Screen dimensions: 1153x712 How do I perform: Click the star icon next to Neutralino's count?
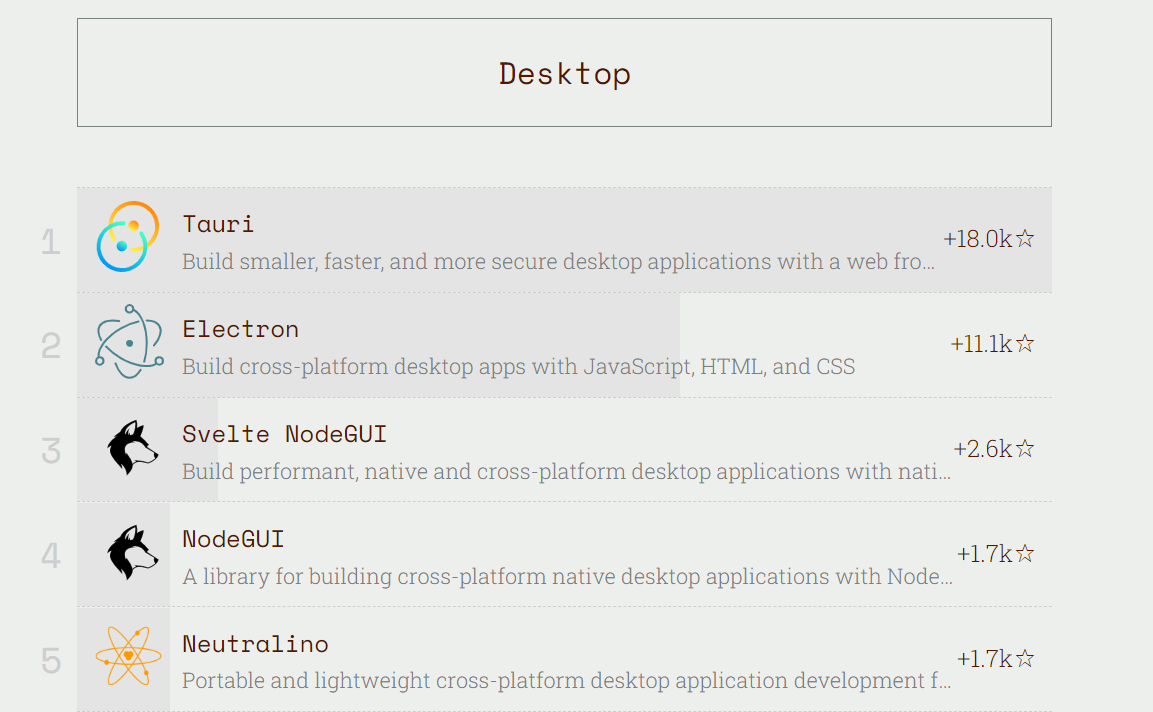pyautogui.click(x=1024, y=658)
